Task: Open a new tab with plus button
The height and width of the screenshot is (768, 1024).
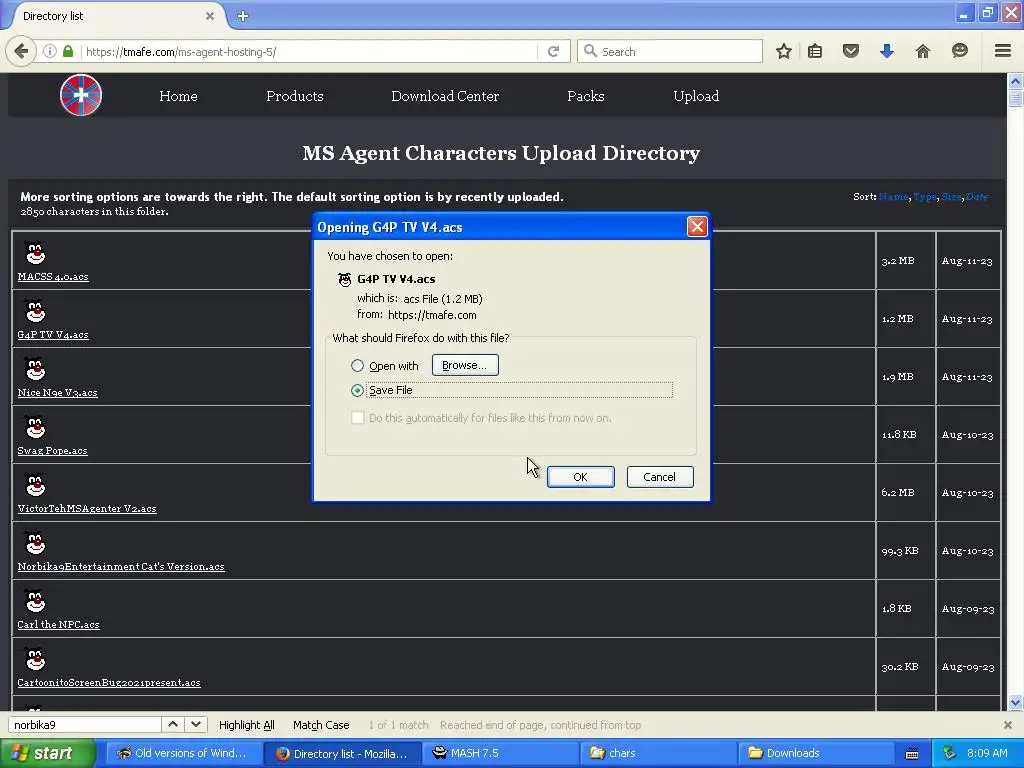Action: click(x=243, y=16)
